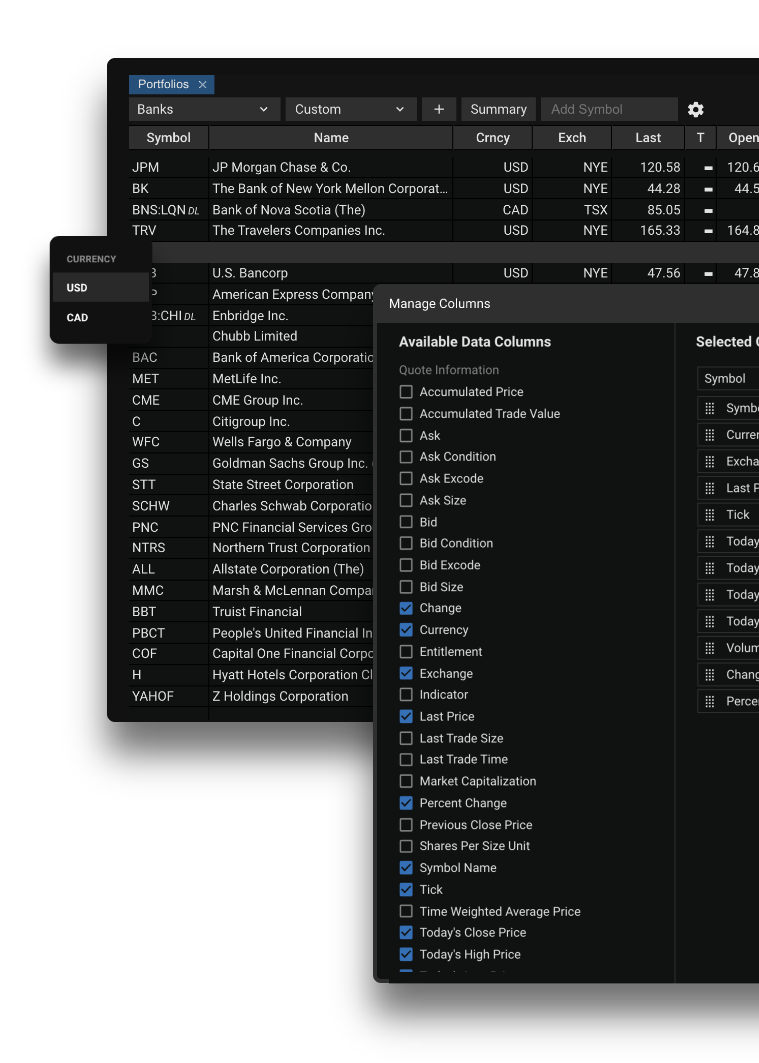Click the tick indicator for JPM row
Viewport: 759px width, 1063px height.
[708, 168]
